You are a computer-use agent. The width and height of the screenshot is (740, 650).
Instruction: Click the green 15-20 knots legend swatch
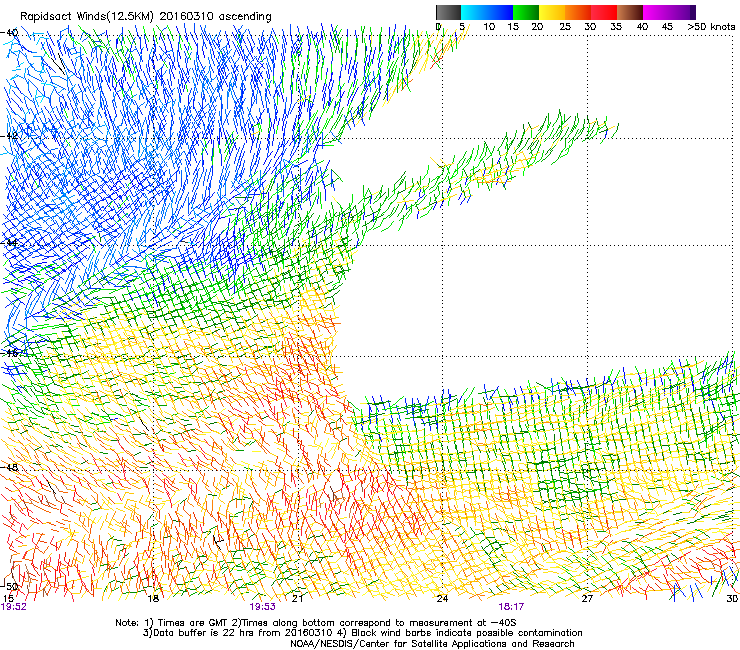(x=526, y=12)
